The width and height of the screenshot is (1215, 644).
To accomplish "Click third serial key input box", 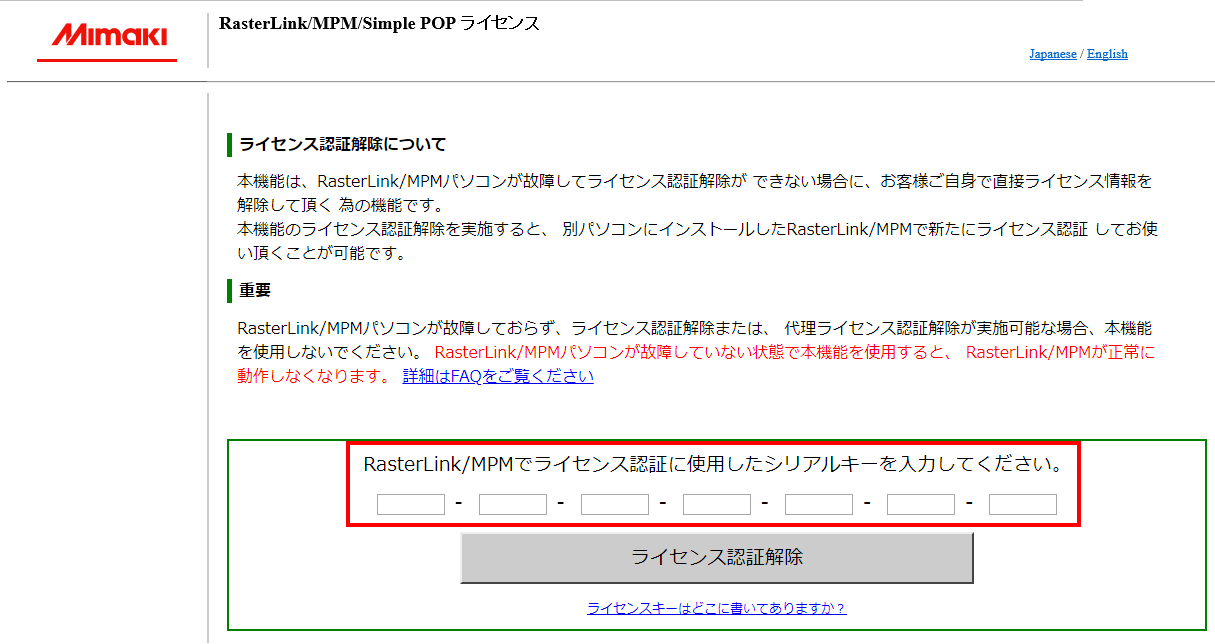I will [x=615, y=504].
